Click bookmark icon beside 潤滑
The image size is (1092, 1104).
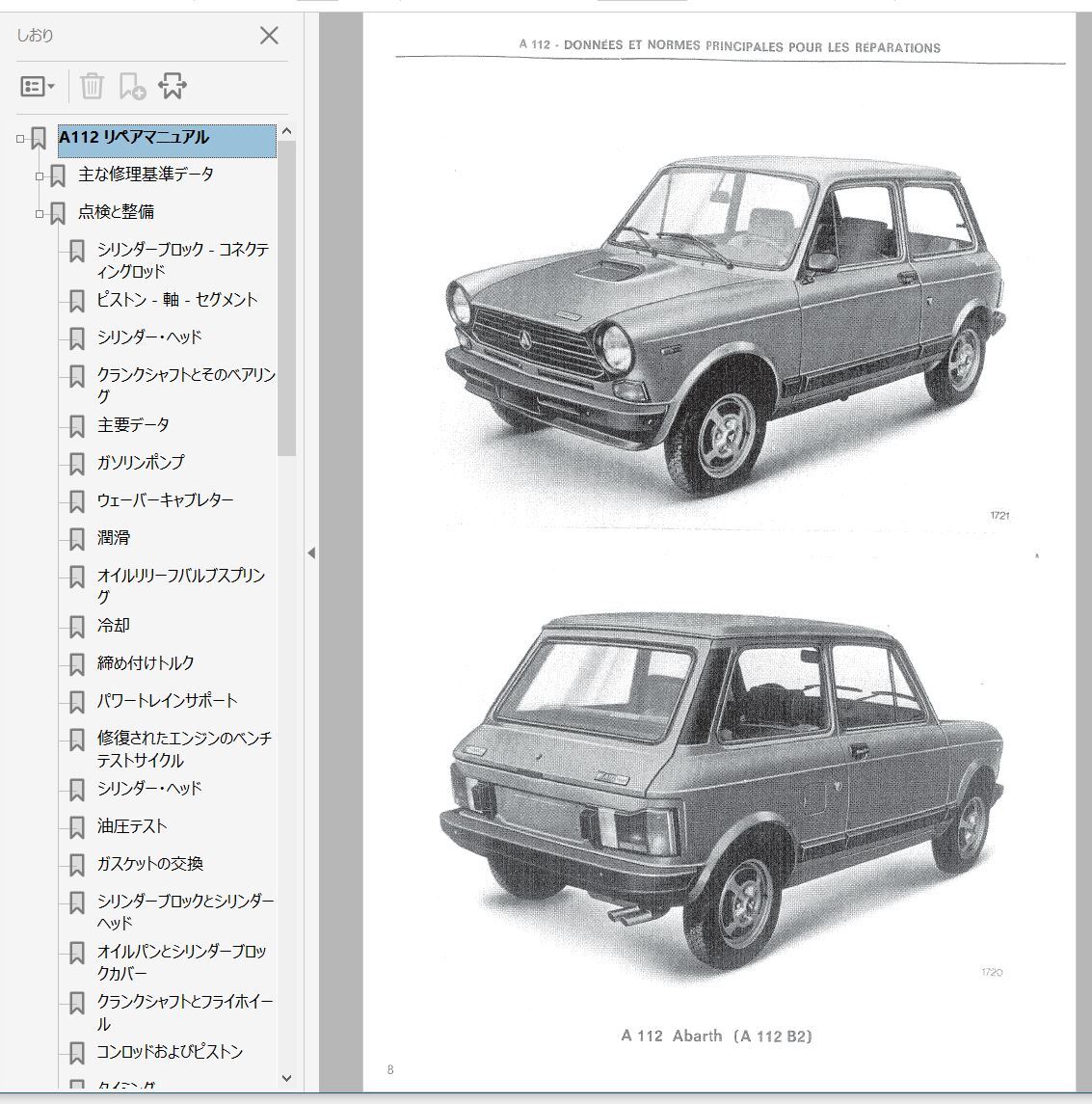[77, 539]
